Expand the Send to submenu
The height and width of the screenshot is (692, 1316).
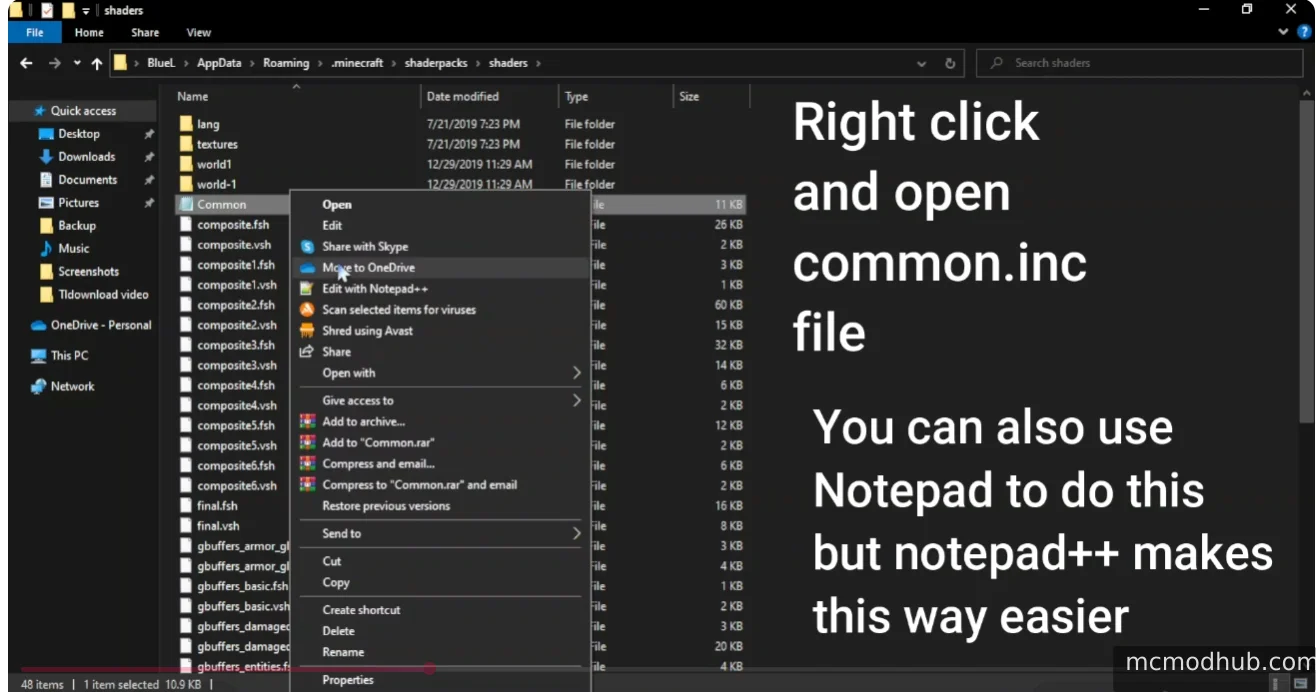click(x=576, y=534)
